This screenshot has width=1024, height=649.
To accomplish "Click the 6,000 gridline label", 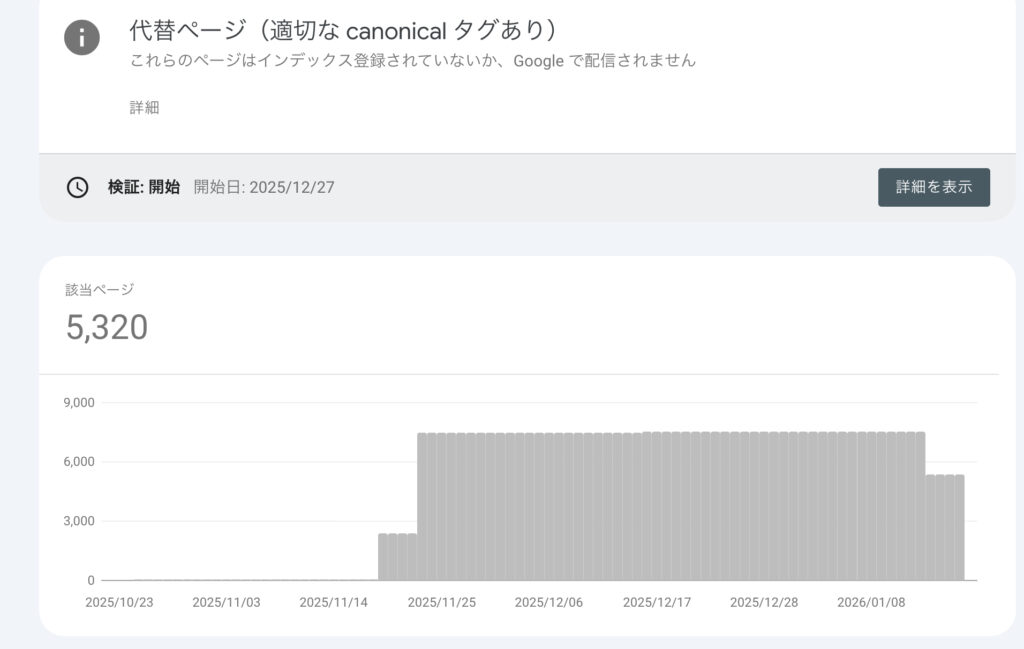I will [x=80, y=462].
